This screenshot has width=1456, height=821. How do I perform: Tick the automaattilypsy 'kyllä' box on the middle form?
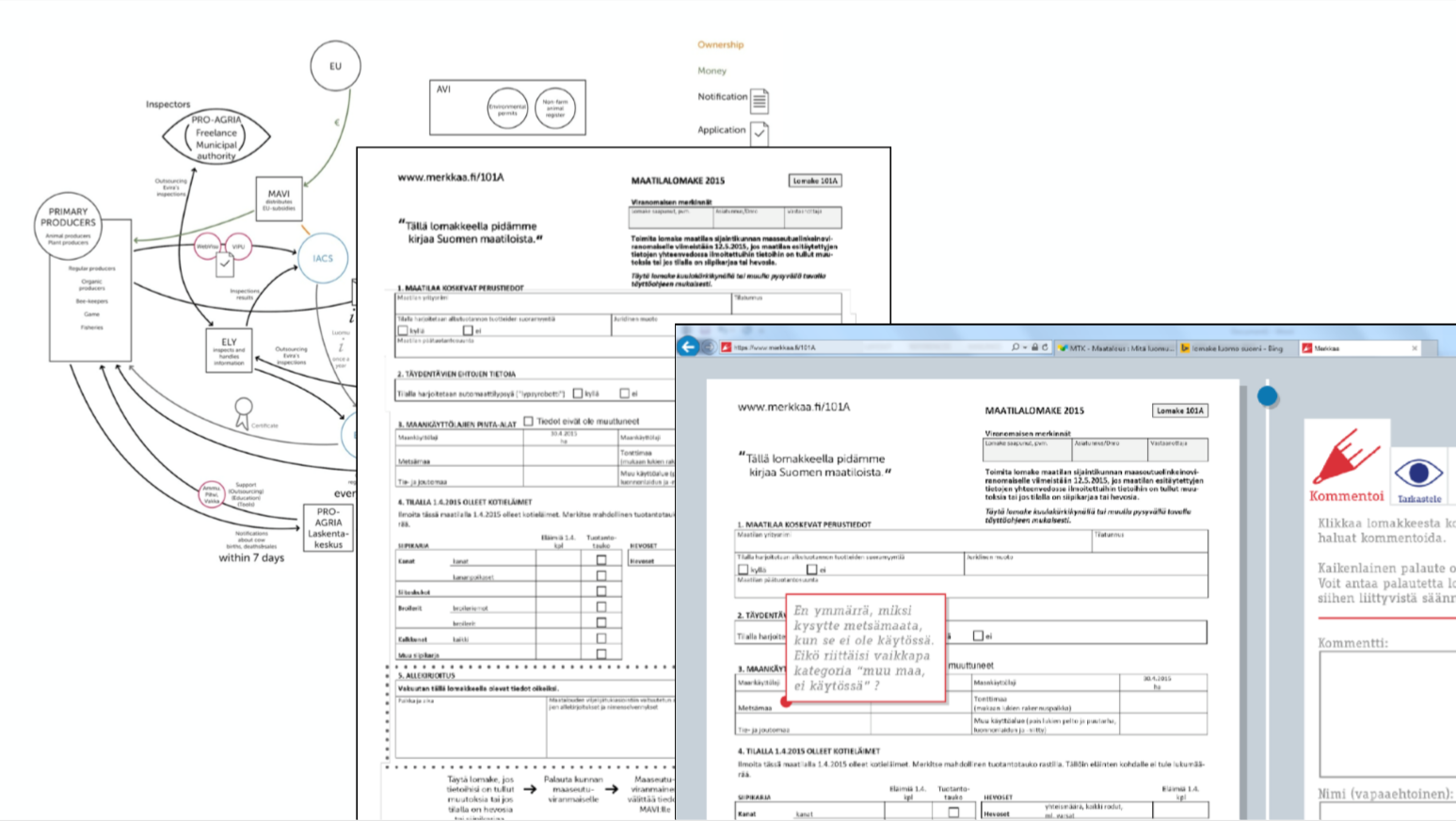coord(578,394)
